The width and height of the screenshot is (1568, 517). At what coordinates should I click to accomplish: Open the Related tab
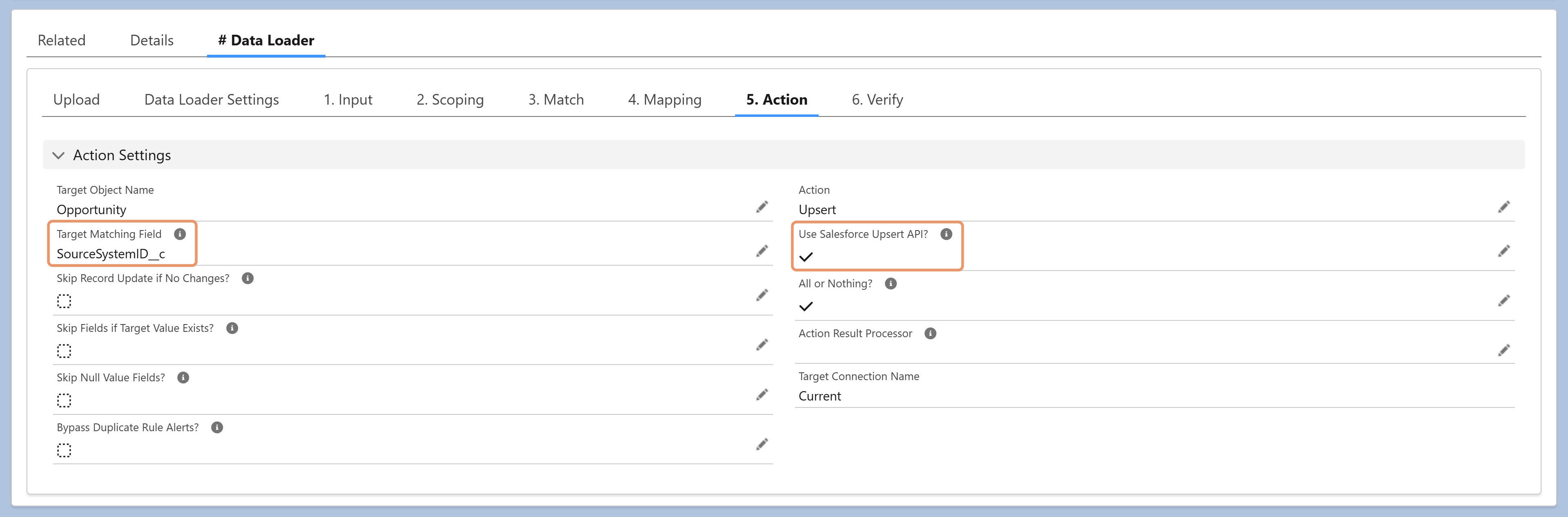tap(62, 40)
